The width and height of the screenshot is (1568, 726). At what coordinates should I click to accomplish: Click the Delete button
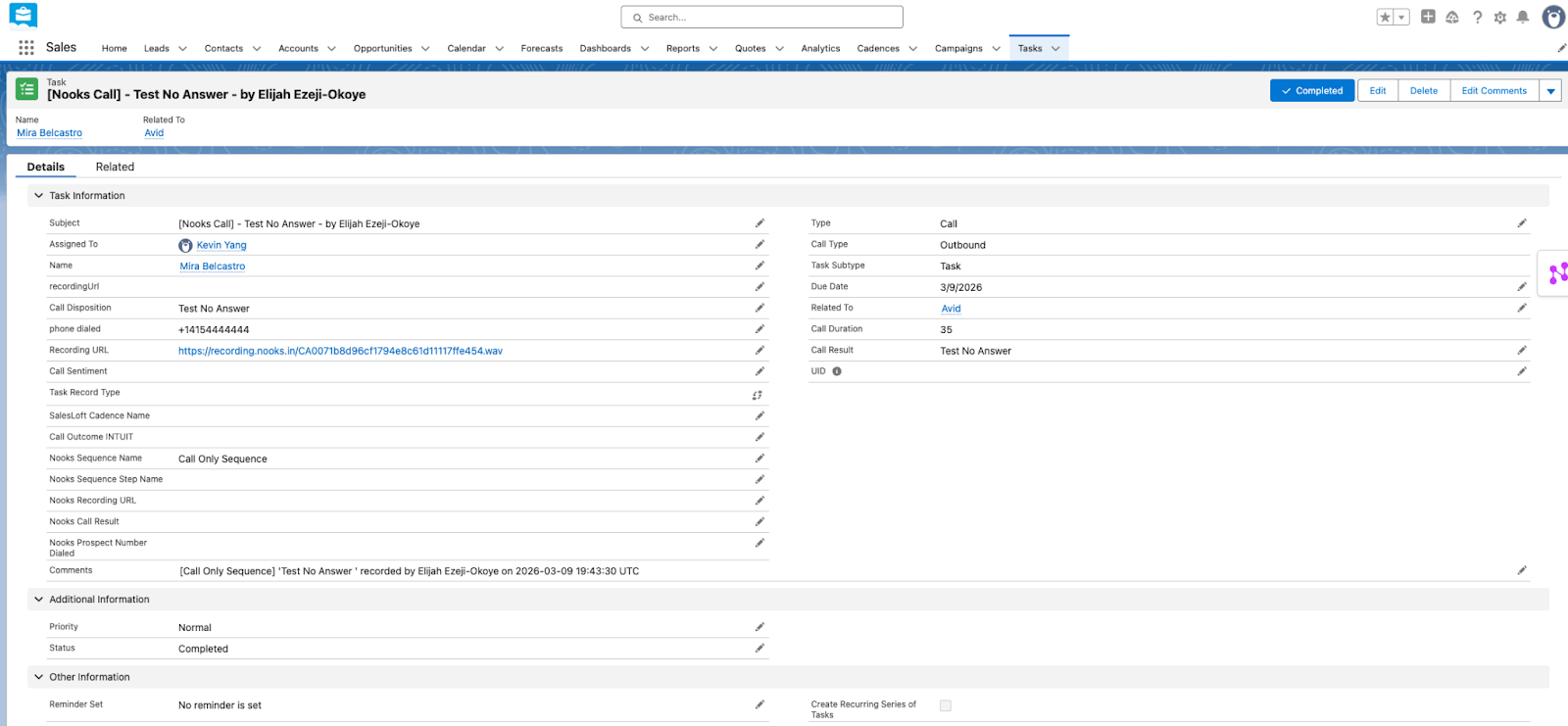[x=1424, y=91]
